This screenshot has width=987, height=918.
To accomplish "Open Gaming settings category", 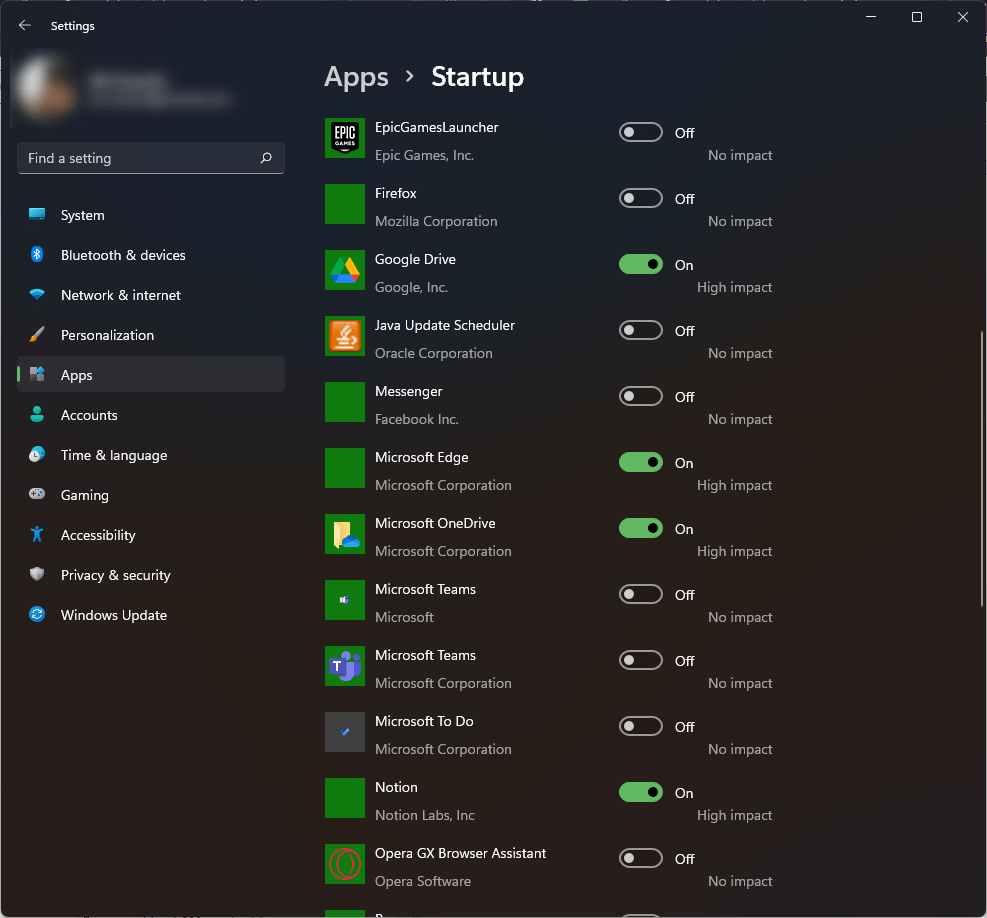I will [151, 495].
